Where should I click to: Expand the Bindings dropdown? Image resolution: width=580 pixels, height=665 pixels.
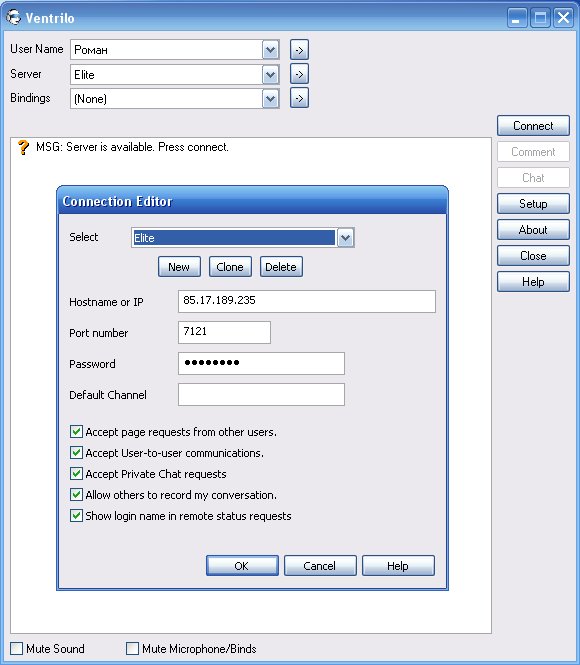270,99
